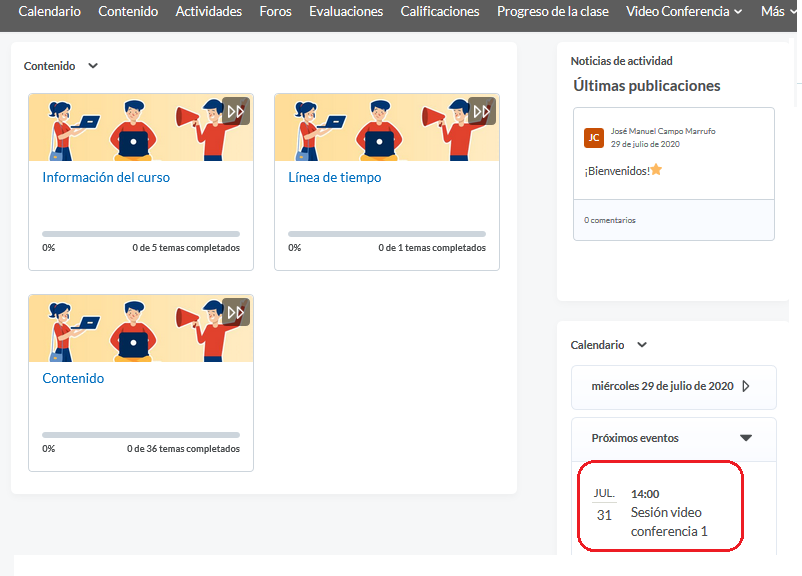Open the Información del curso link
802x576 pixels.
tap(106, 177)
